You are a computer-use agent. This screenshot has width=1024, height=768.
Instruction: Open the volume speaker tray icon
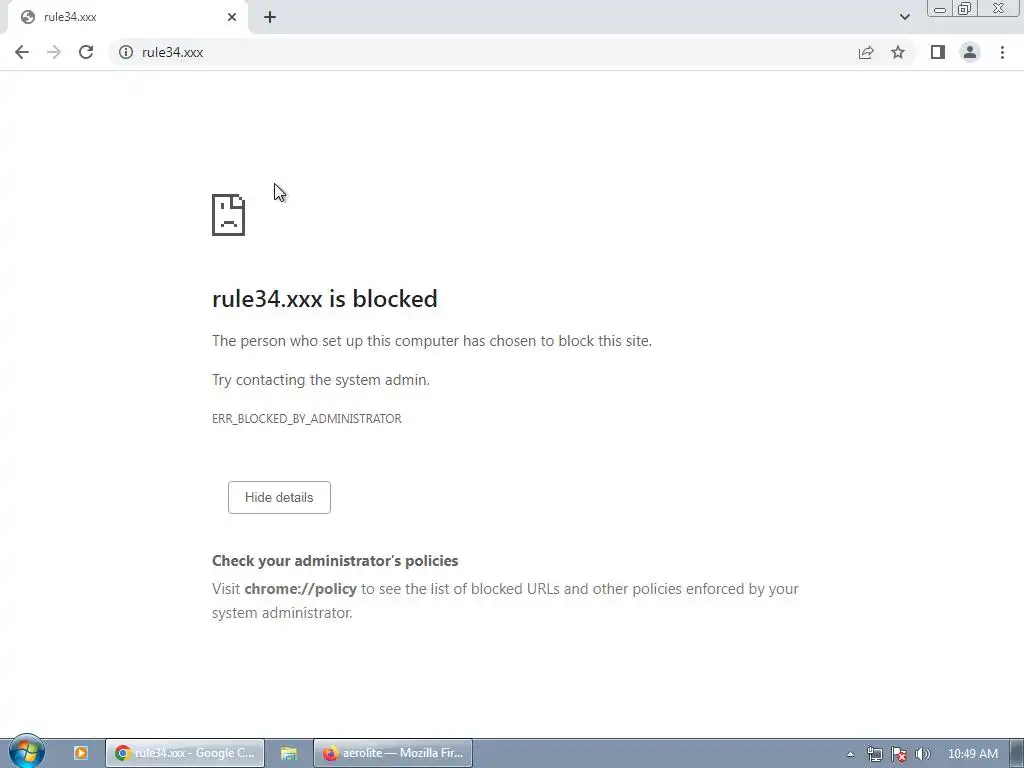click(923, 754)
